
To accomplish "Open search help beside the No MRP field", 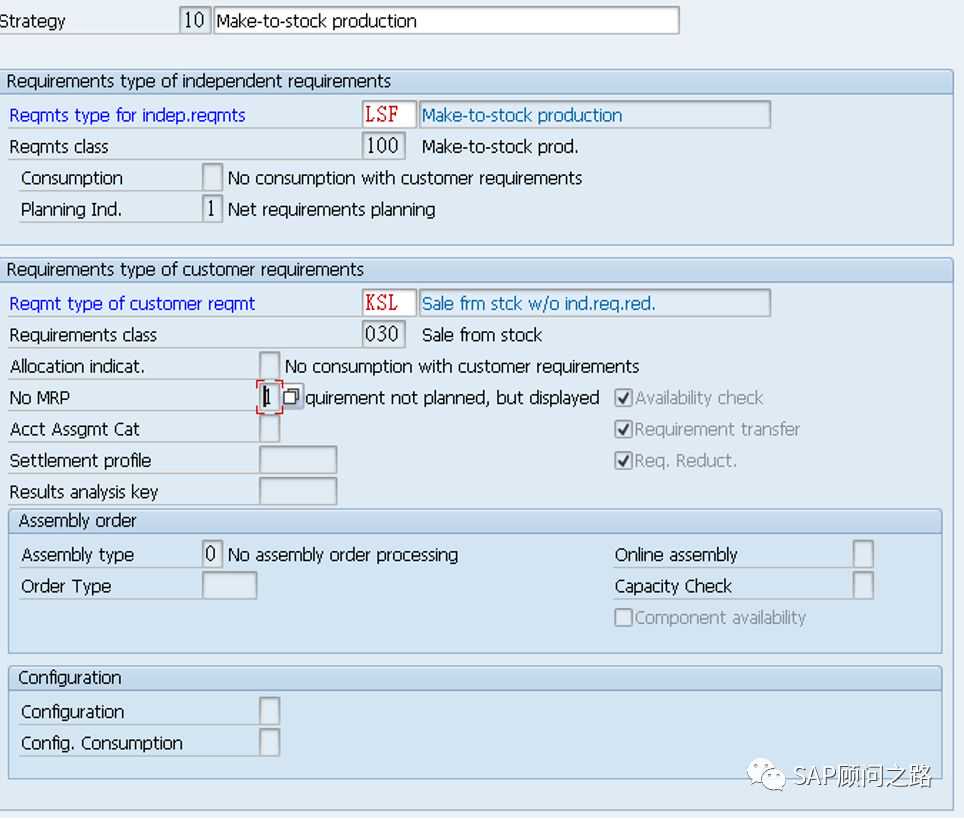I will point(291,398).
